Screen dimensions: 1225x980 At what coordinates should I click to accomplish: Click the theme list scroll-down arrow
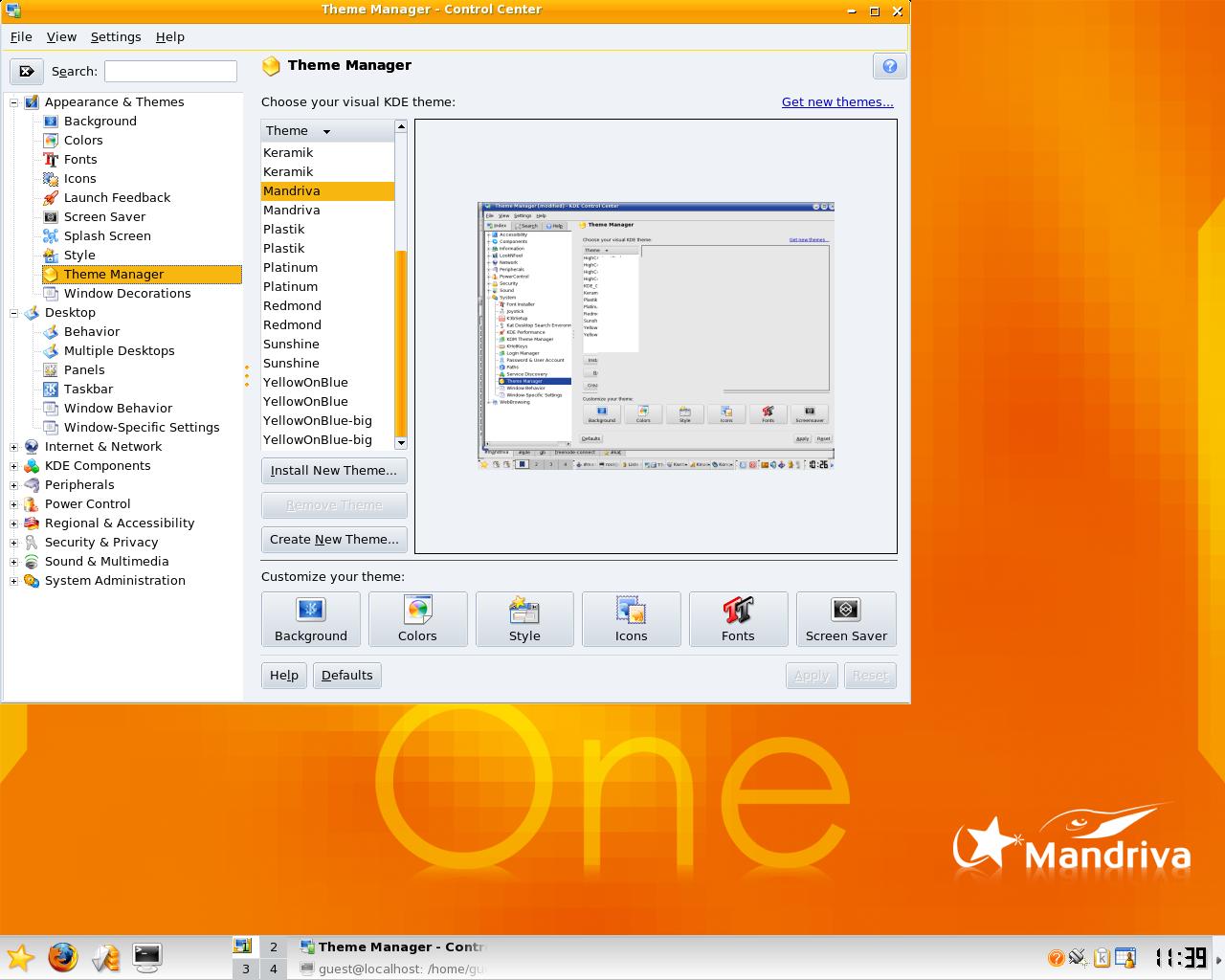coord(401,443)
